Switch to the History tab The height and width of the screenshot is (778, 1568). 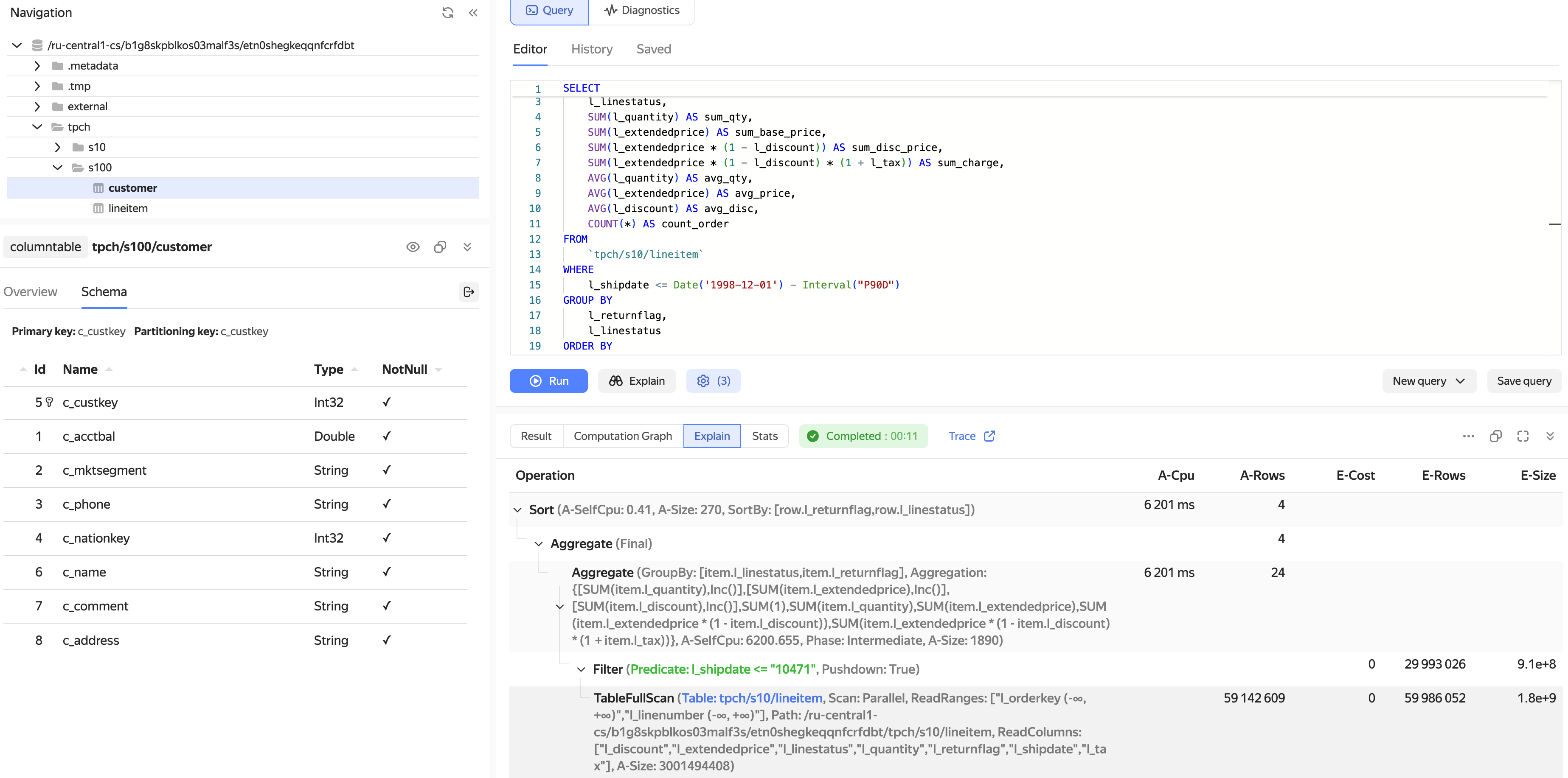592,49
